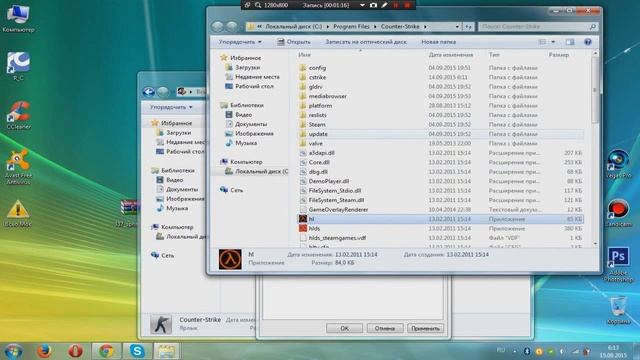
Task: Open the view options dropdown arrow
Action: tap(553, 42)
